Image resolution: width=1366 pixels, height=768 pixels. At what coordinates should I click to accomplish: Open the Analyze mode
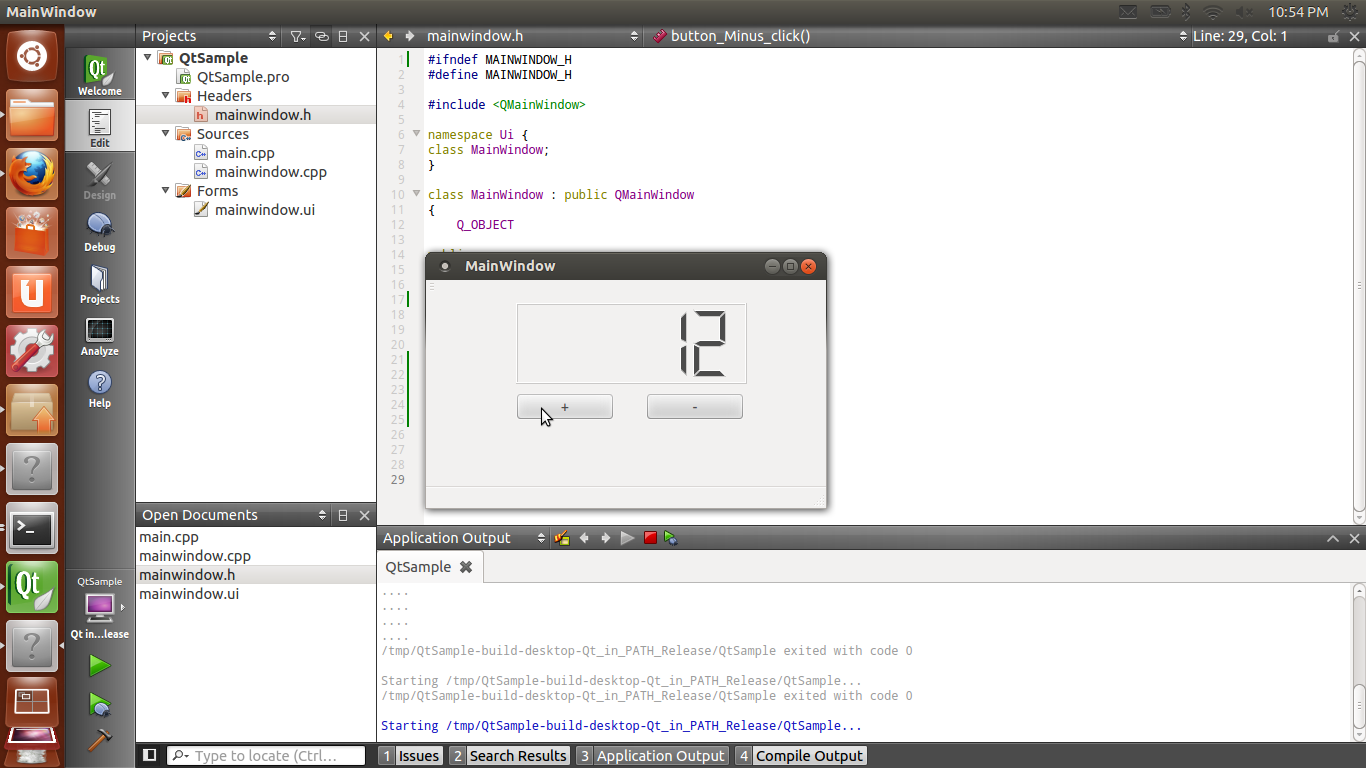point(100,336)
